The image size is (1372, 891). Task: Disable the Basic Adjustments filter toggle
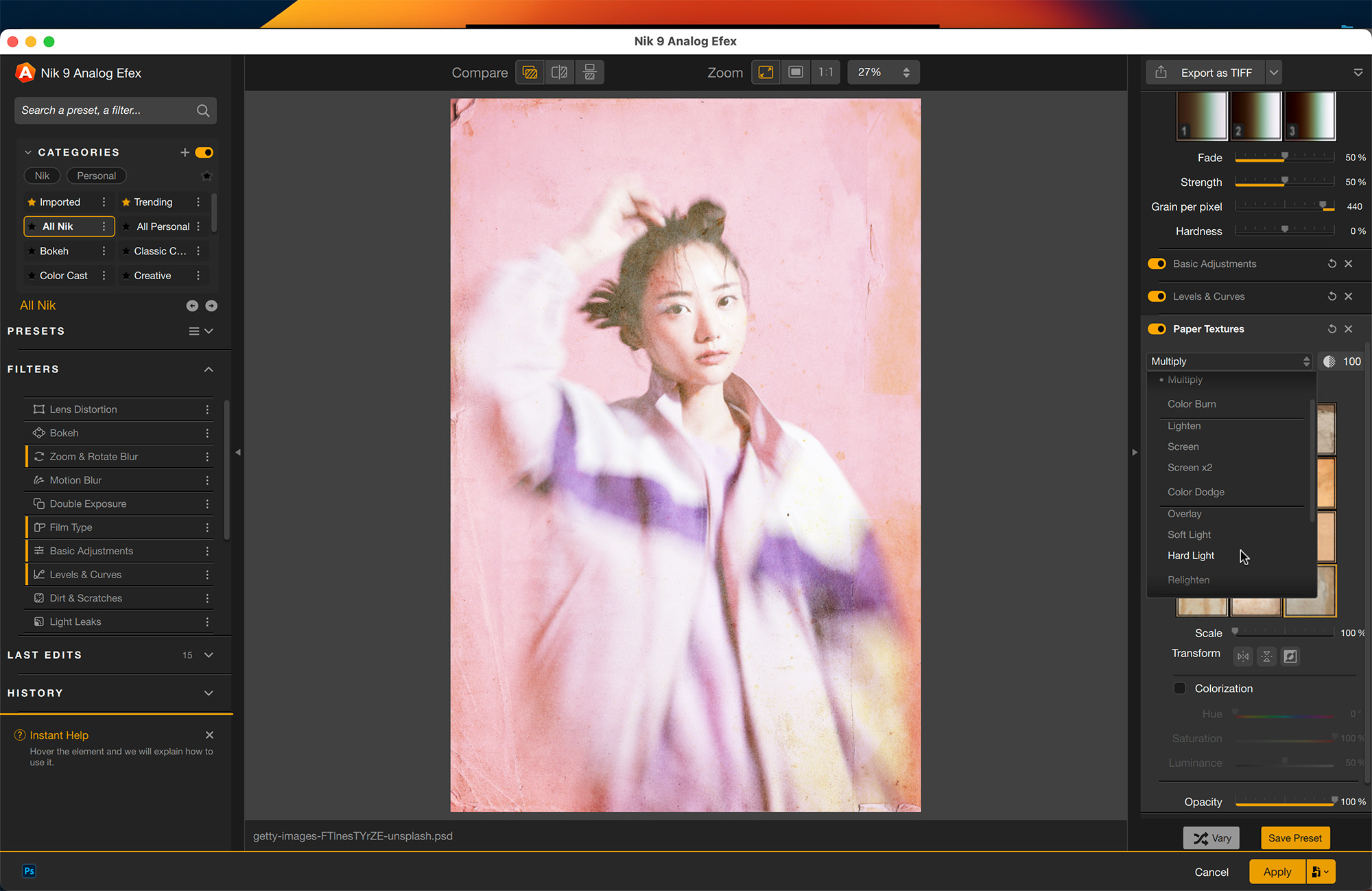click(x=1157, y=264)
